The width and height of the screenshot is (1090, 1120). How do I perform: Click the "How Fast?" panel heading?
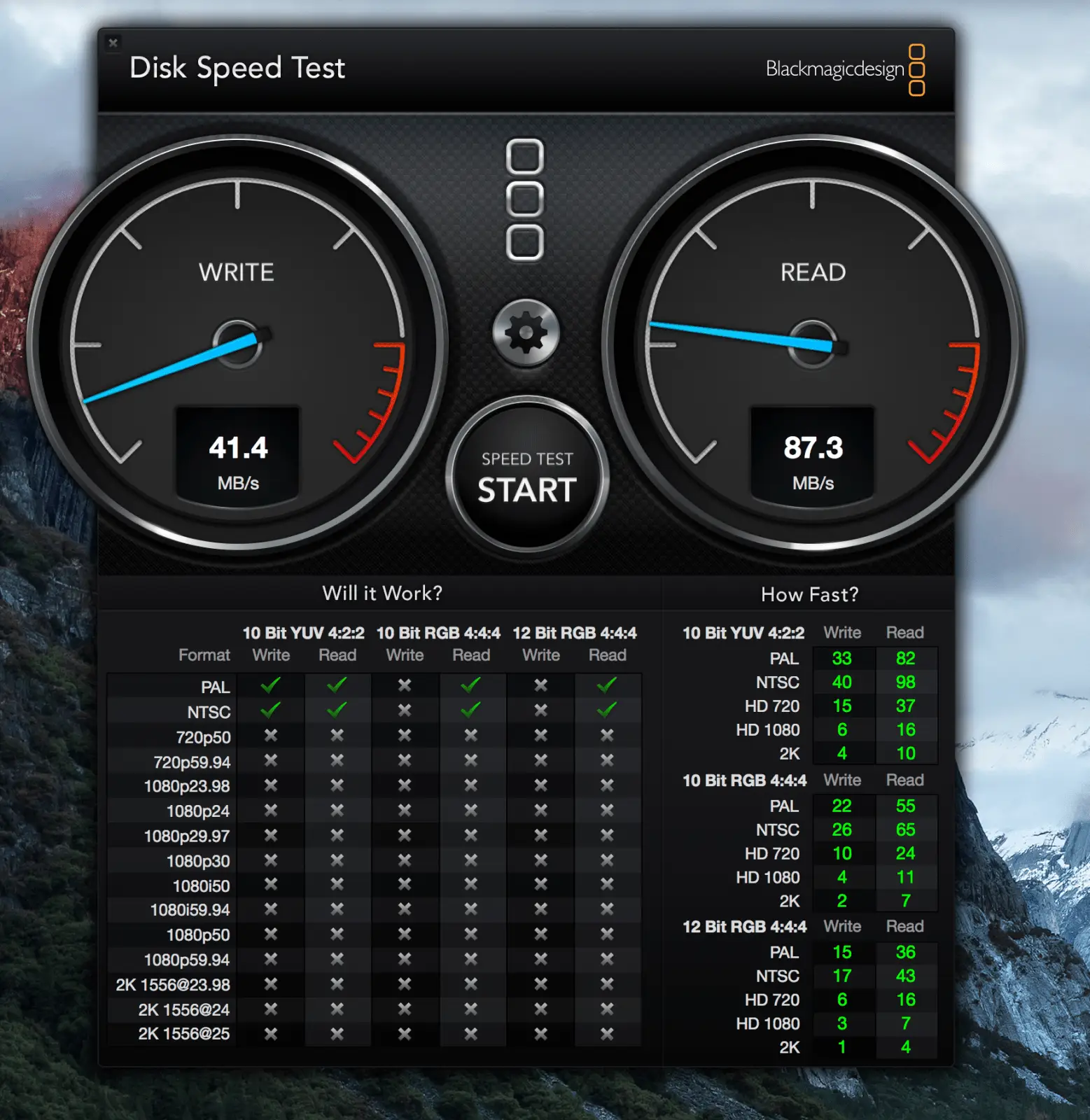pyautogui.click(x=809, y=595)
